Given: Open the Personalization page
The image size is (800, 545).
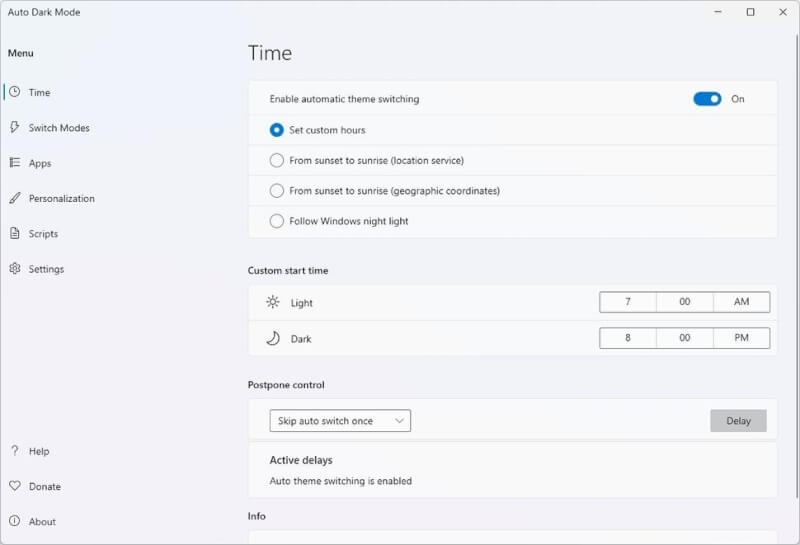Looking at the screenshot, I should [x=64, y=198].
